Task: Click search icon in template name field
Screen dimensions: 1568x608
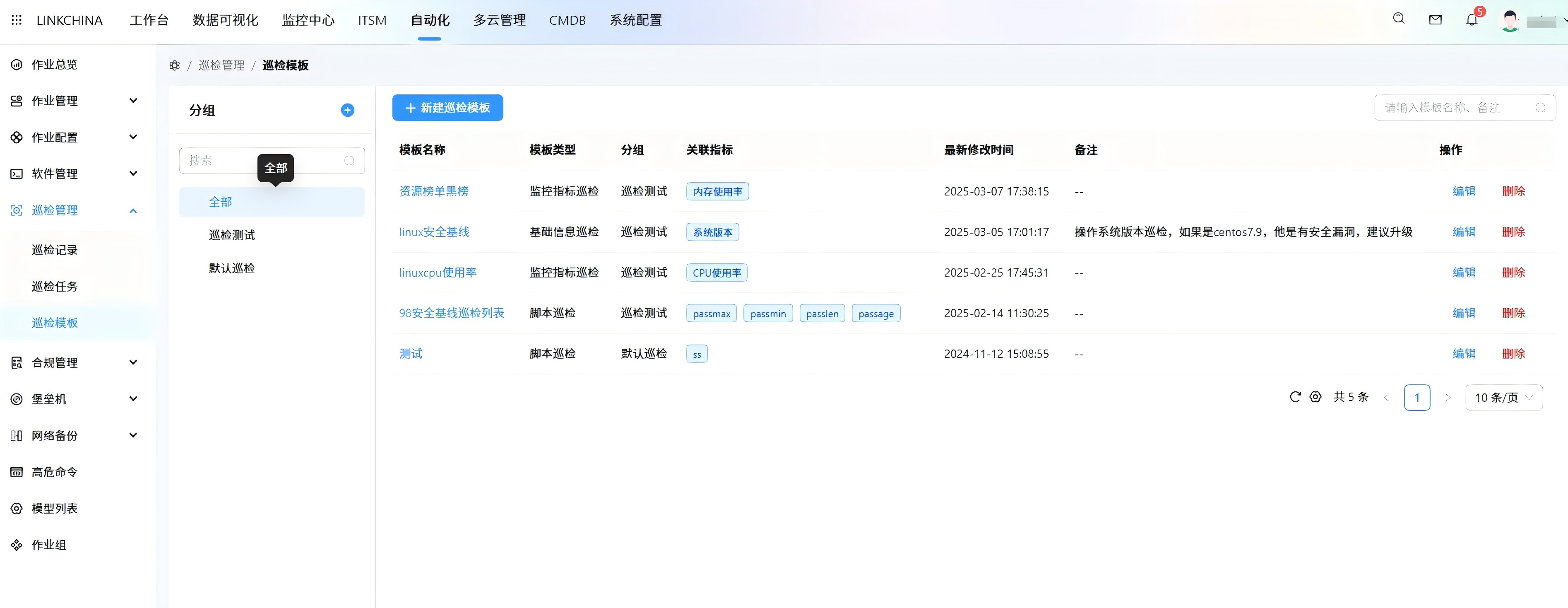Action: [x=1541, y=108]
